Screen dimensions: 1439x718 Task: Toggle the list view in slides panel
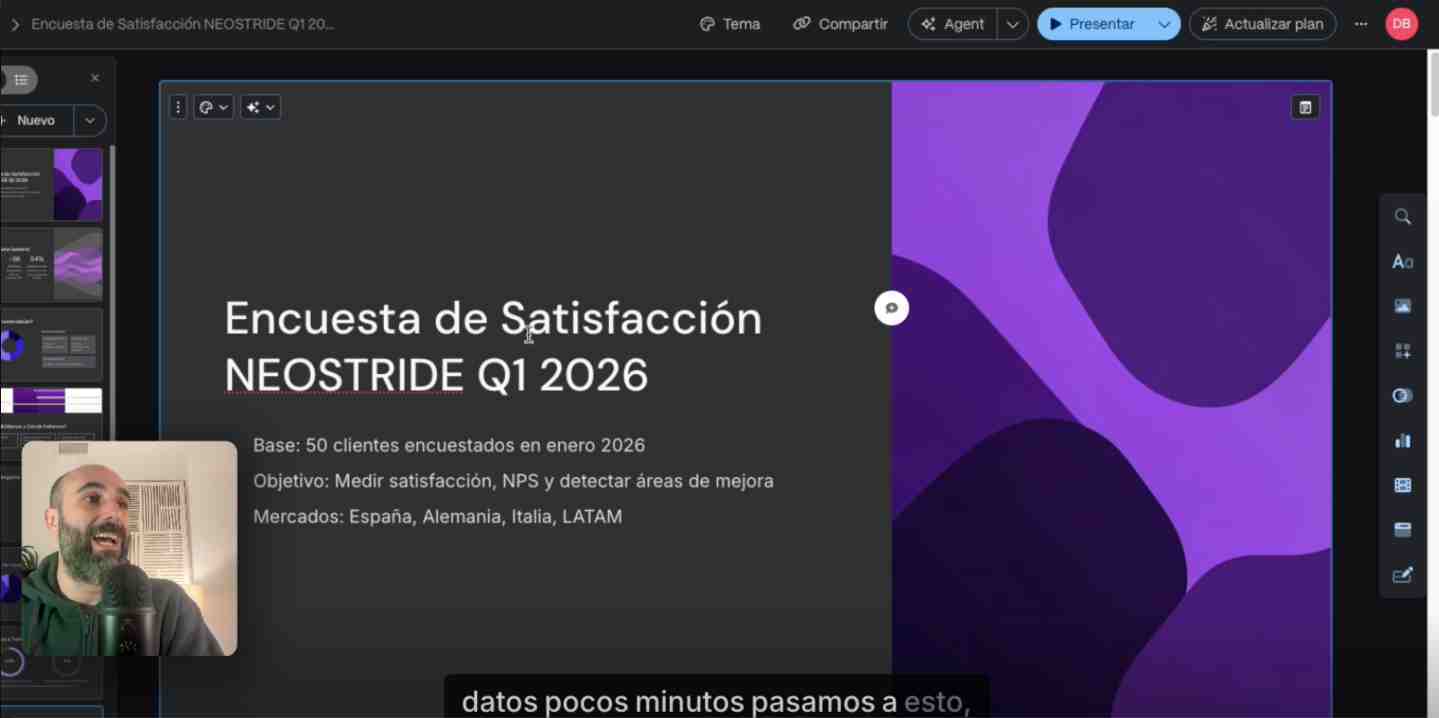20,80
